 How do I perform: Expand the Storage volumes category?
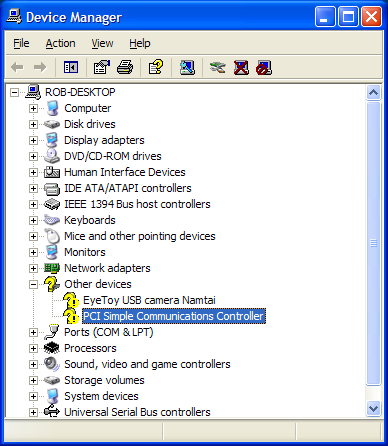pyautogui.click(x=33, y=380)
